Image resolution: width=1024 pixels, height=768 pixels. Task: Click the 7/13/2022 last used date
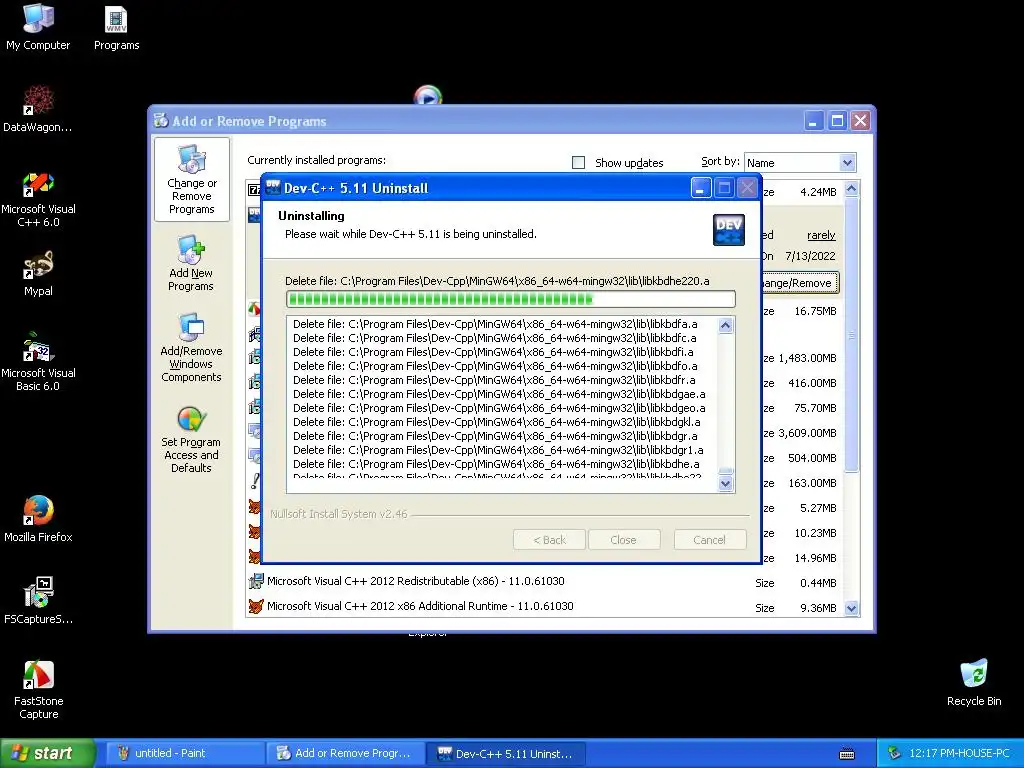tap(810, 256)
